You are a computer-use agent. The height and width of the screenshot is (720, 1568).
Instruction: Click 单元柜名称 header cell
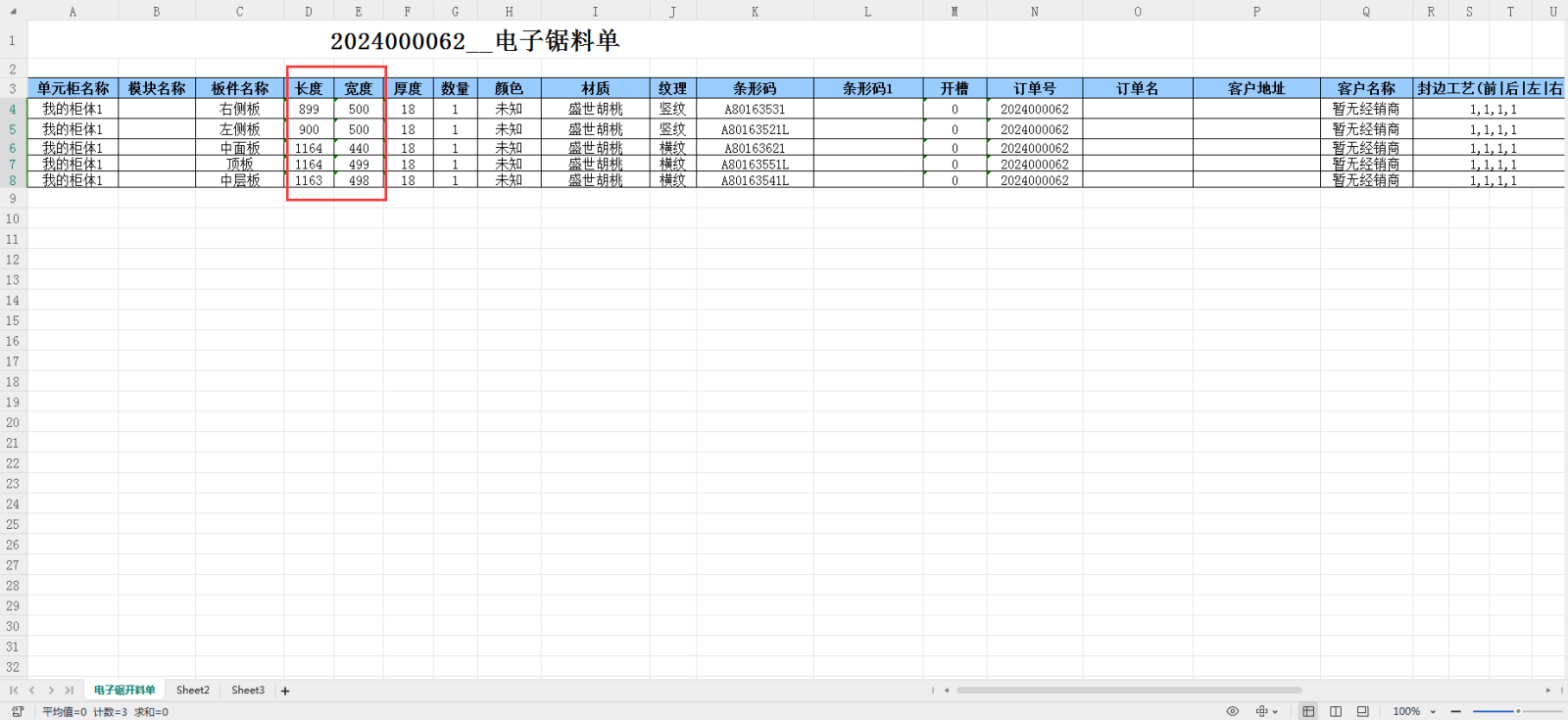(x=73, y=88)
